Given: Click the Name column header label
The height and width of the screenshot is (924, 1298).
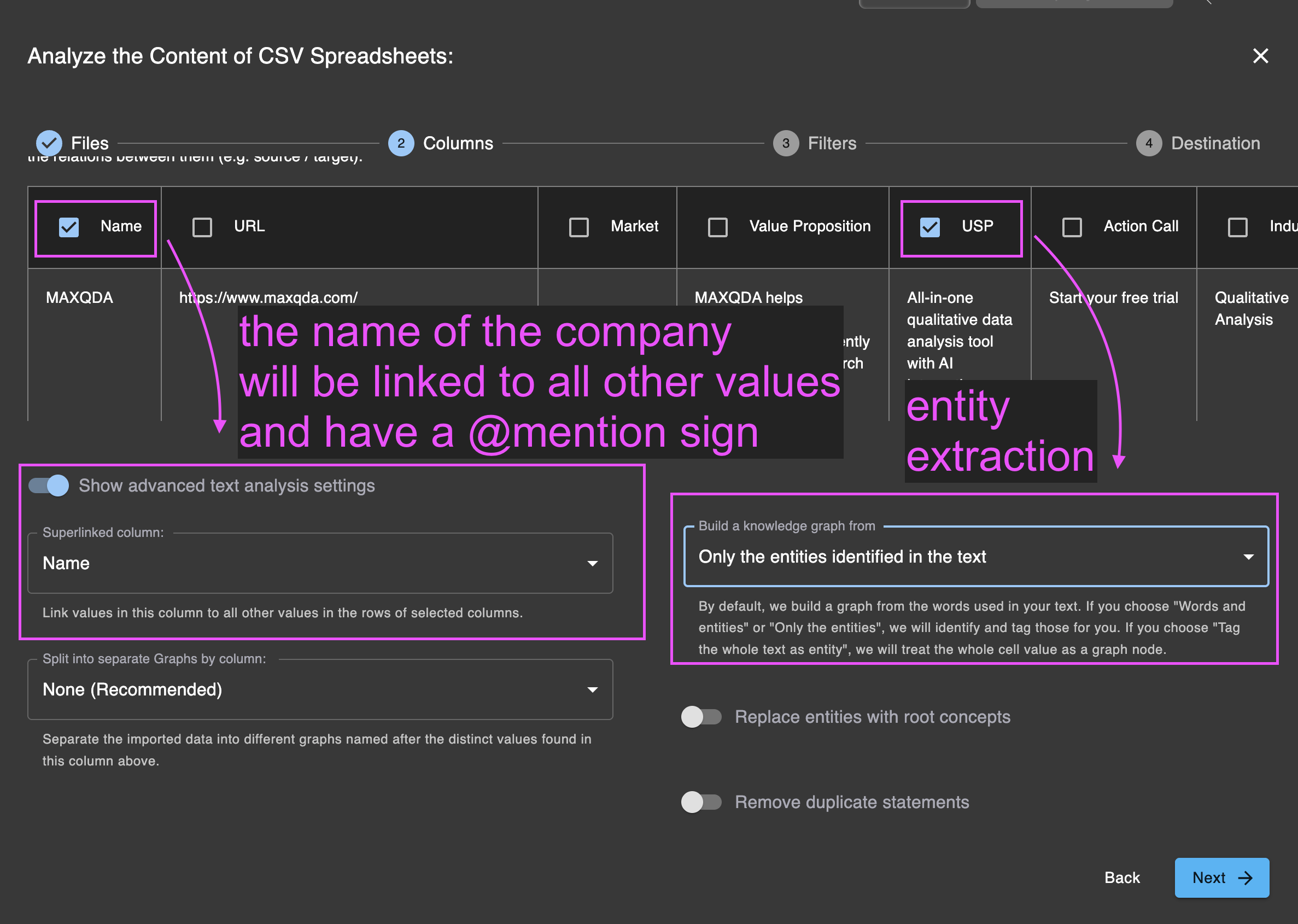Looking at the screenshot, I should click(x=121, y=226).
